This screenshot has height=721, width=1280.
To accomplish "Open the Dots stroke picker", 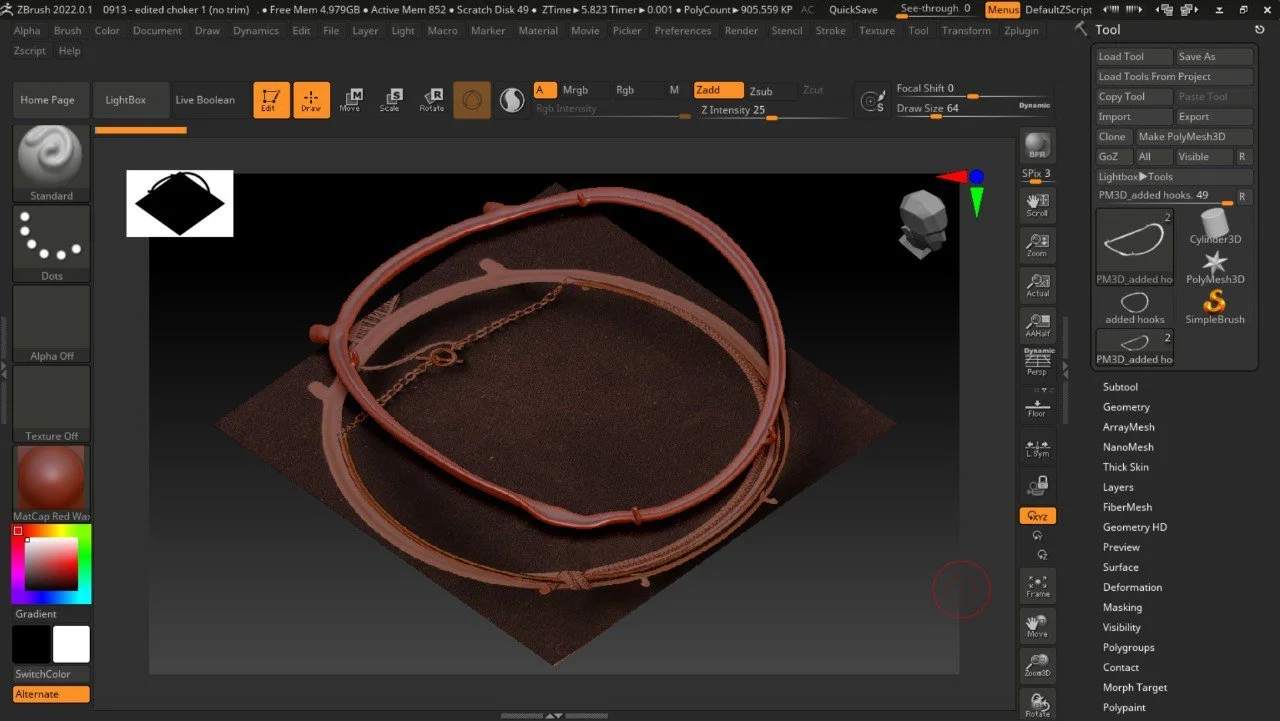I will 51,243.
